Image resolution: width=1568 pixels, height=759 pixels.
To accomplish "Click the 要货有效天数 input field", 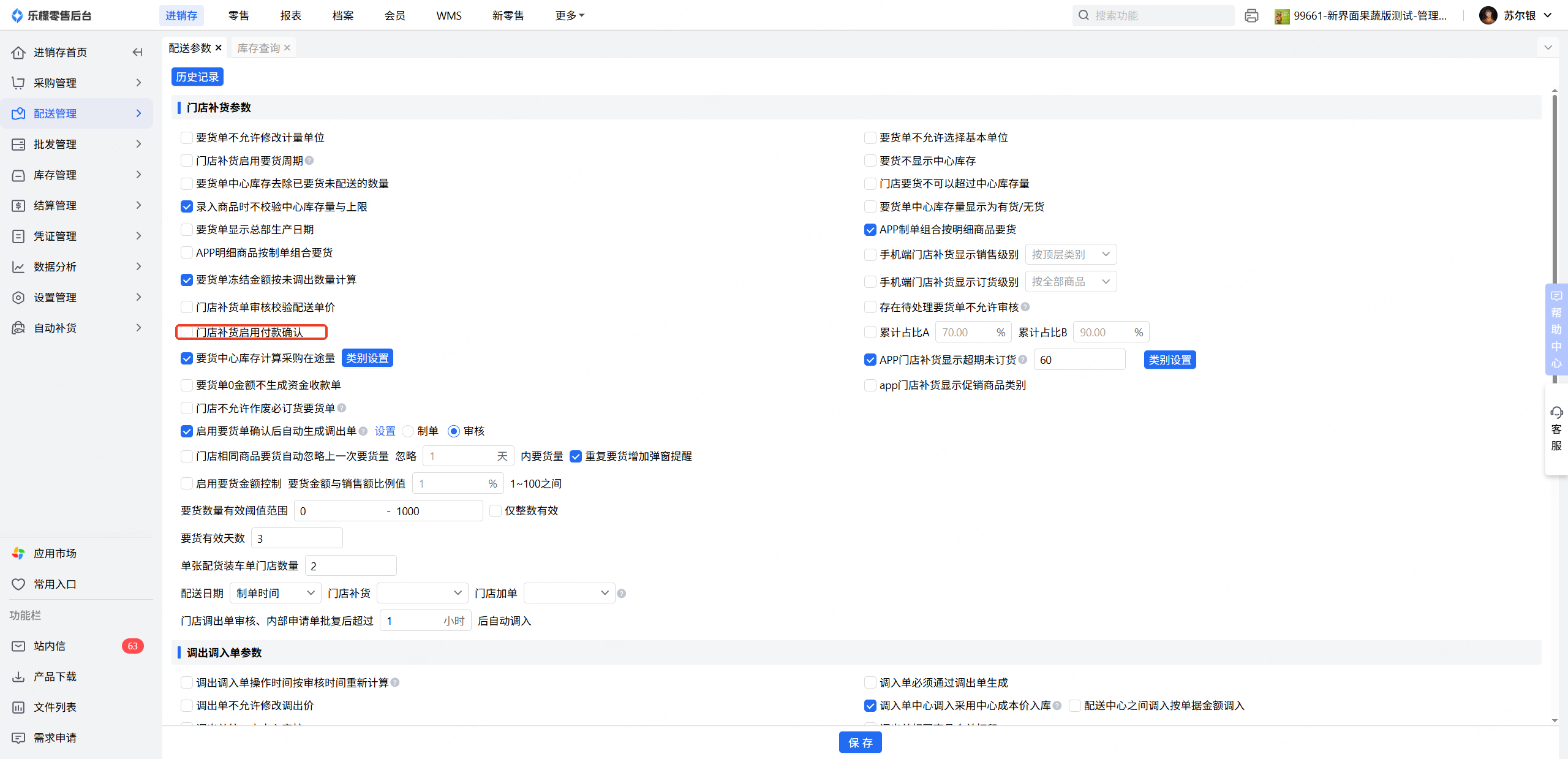I will [x=296, y=538].
